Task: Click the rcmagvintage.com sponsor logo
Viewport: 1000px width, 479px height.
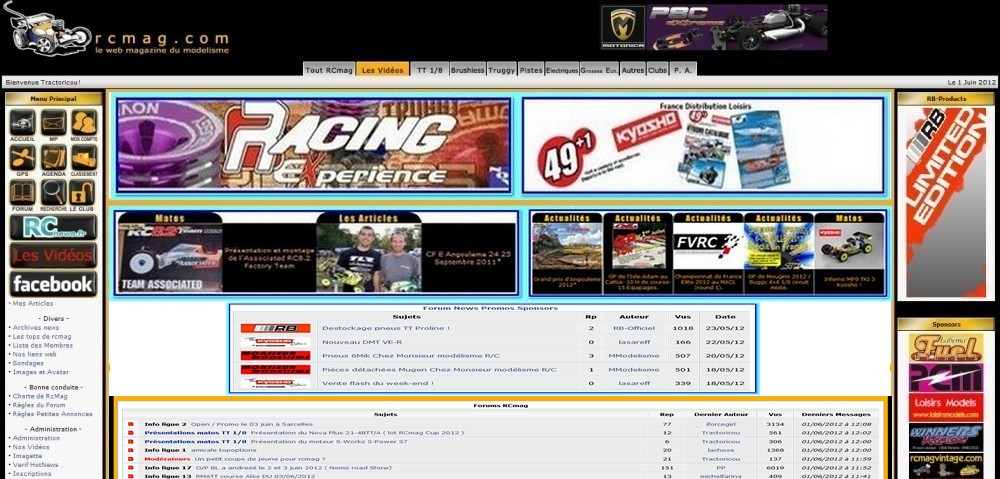Action: tap(946, 466)
